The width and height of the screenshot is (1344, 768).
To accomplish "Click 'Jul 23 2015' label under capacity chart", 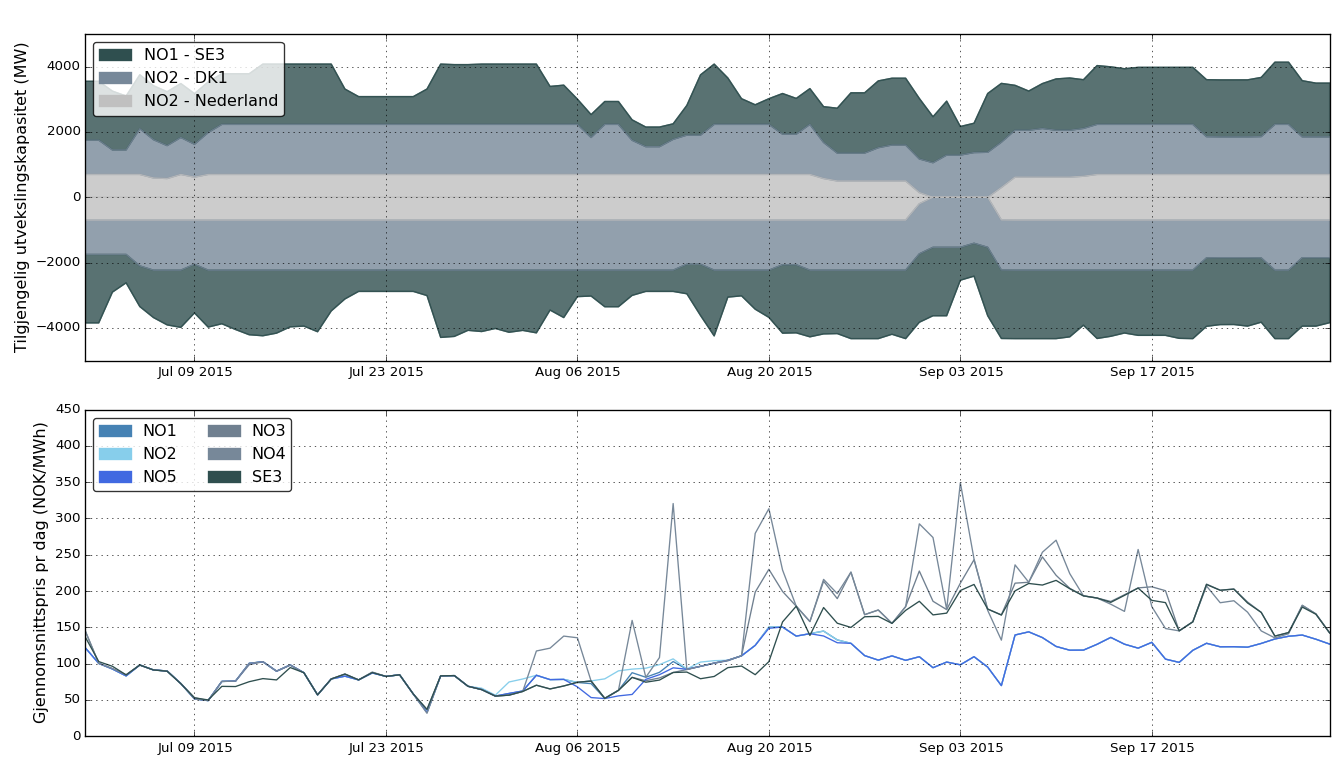I will tap(386, 372).
